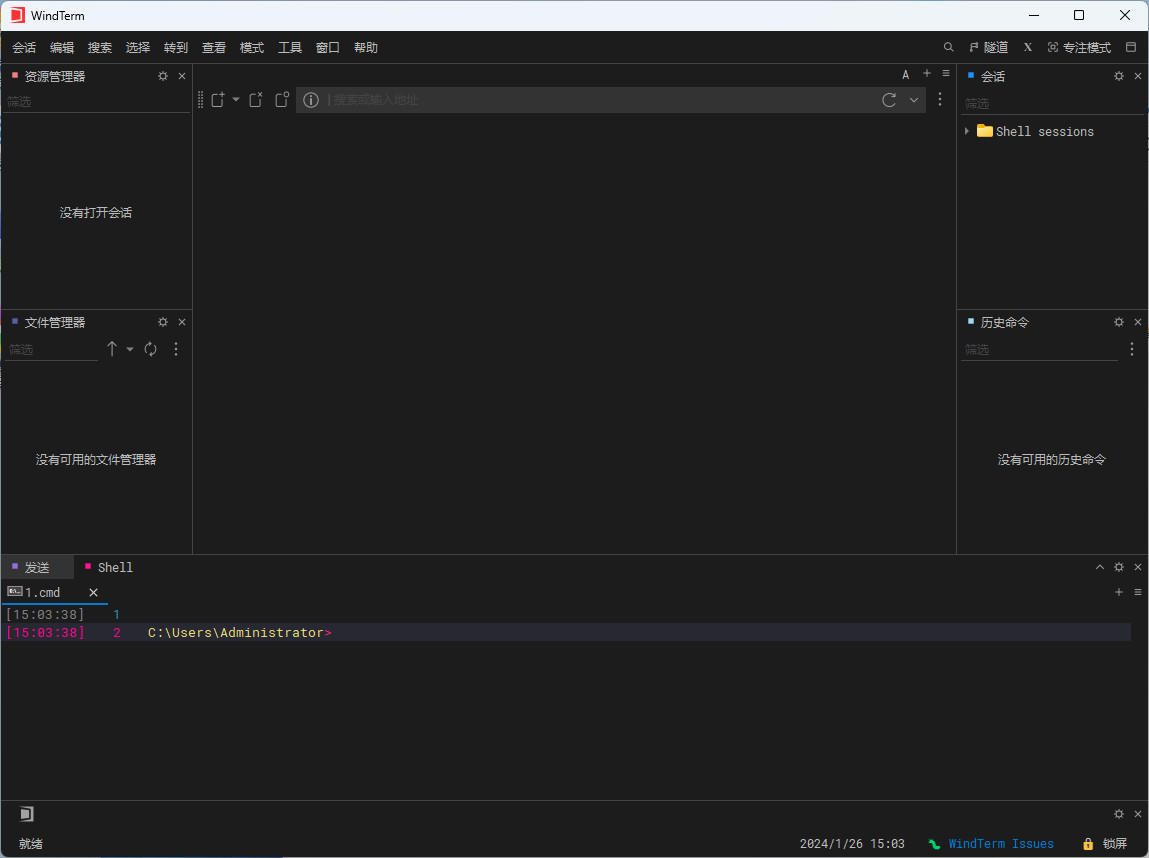Image resolution: width=1149 pixels, height=858 pixels.
Task: Click the search magnifier icon in menu bar
Action: pyautogui.click(x=948, y=48)
